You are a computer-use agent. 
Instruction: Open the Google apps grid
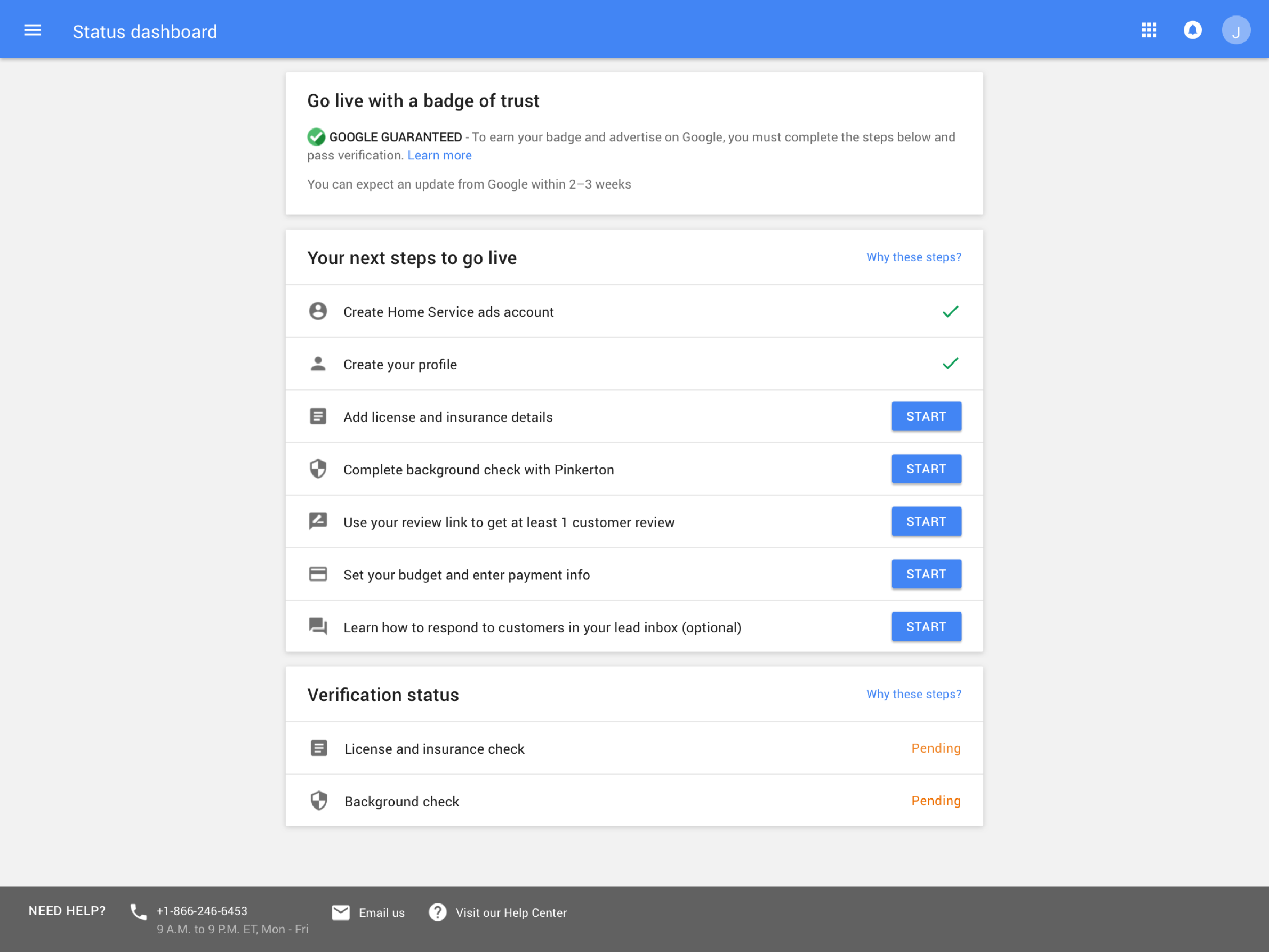(x=1148, y=30)
